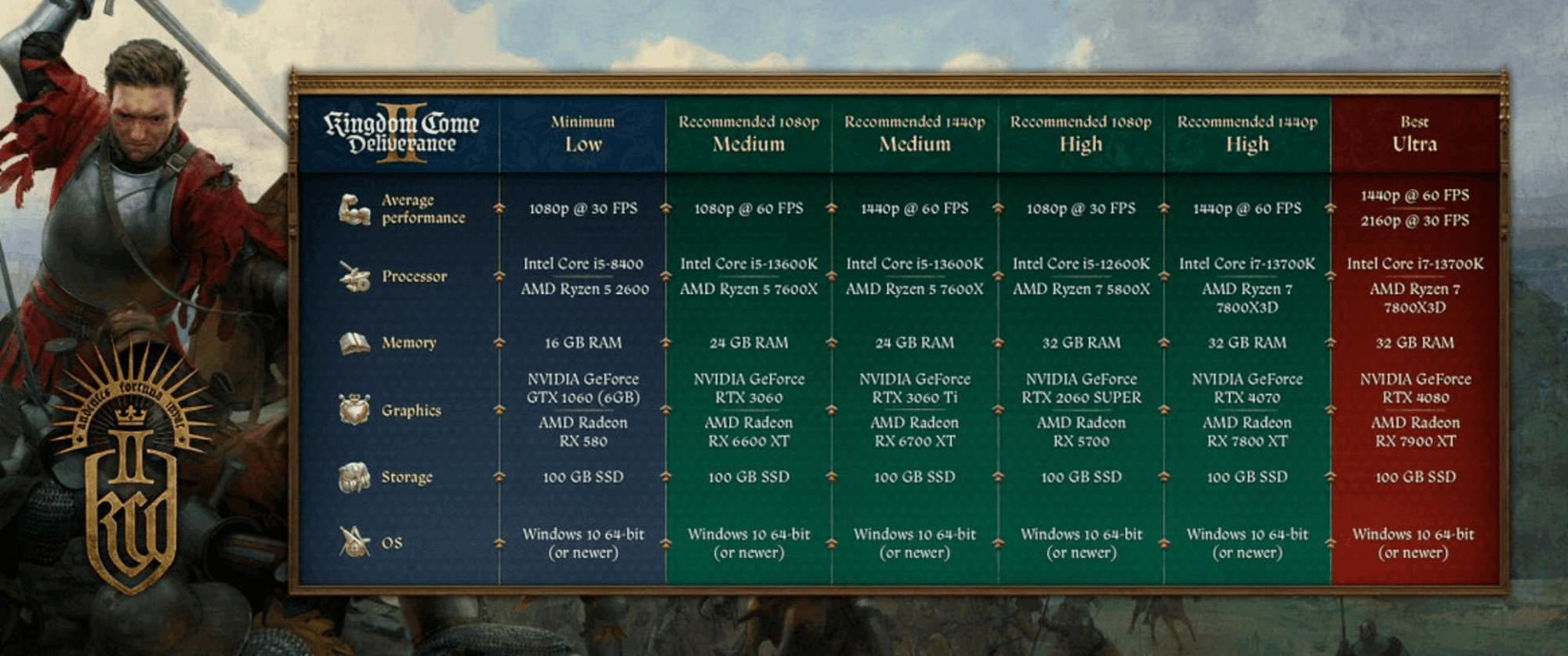The height and width of the screenshot is (656, 1568).
Task: Click AMD Ryzen 5 7600X in 1440p Medium column
Action: [x=915, y=289]
